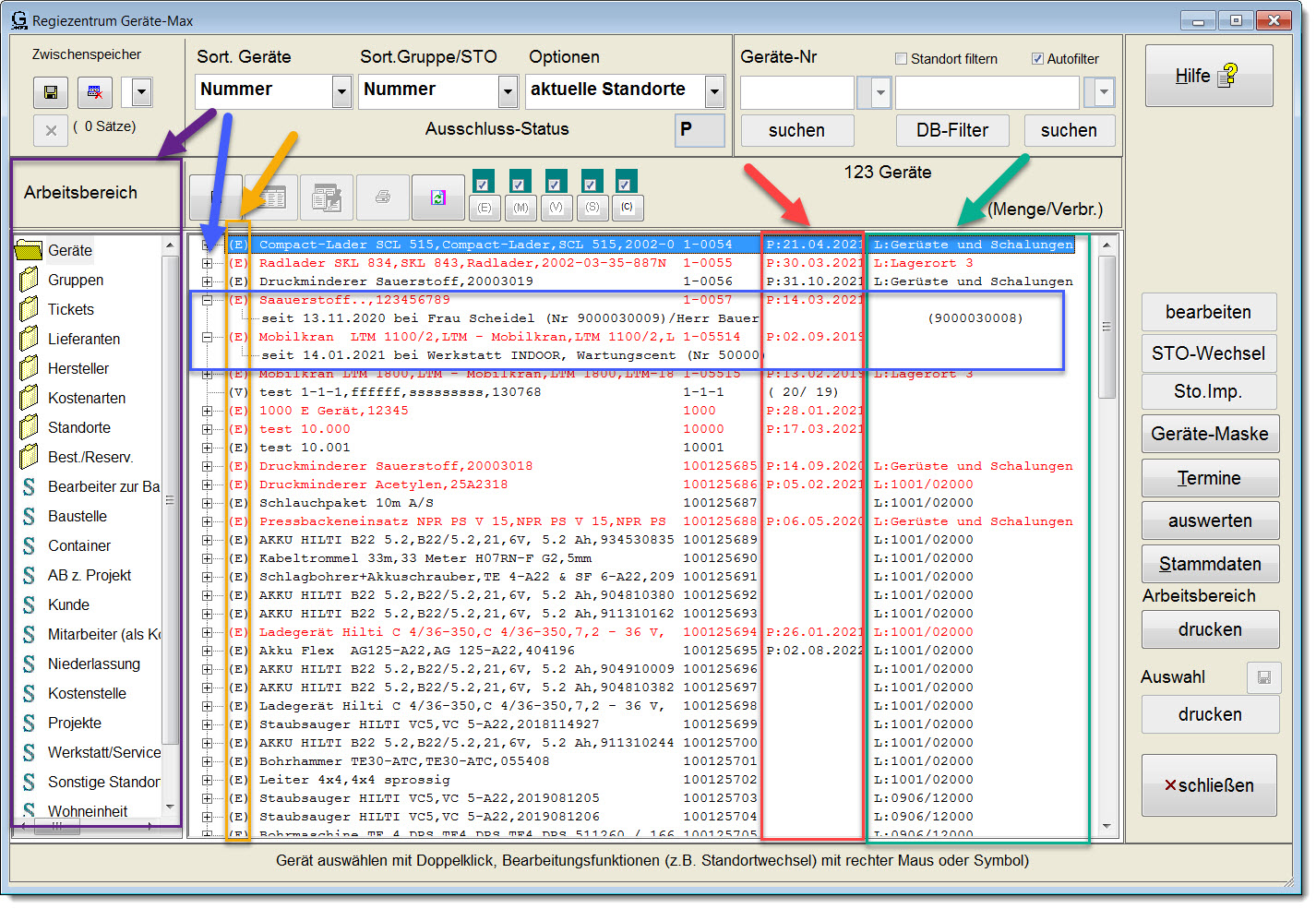Toggle the checkbox above the (E) button
The height and width of the screenshot is (909, 1316).
pos(483,184)
